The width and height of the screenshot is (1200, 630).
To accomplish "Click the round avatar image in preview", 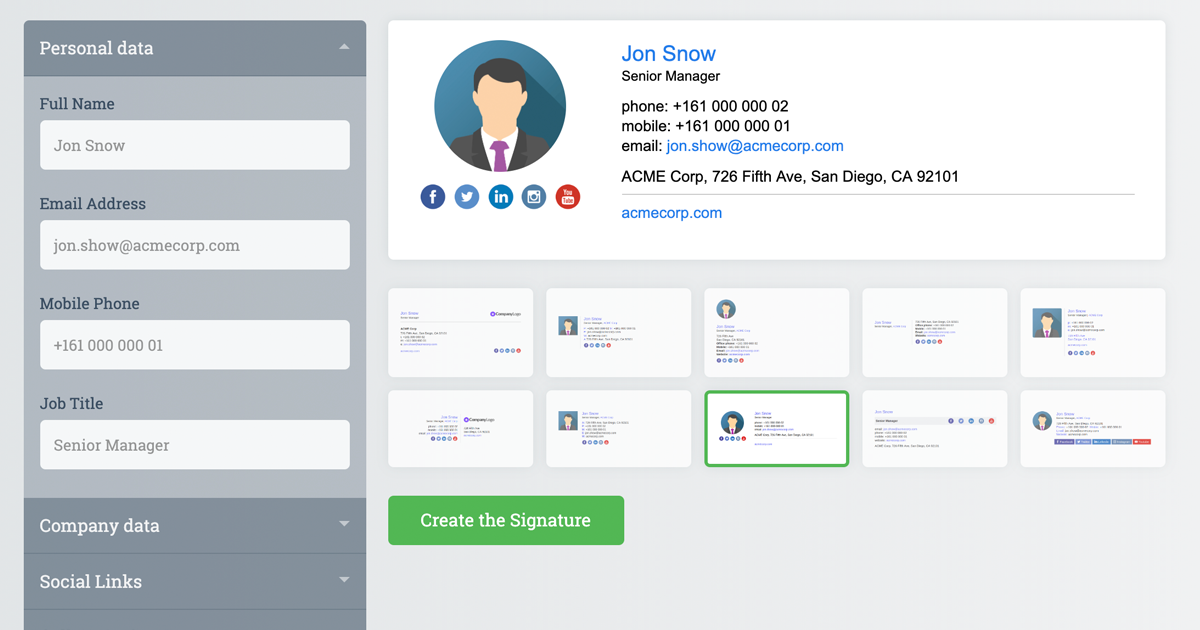I will (x=500, y=106).
